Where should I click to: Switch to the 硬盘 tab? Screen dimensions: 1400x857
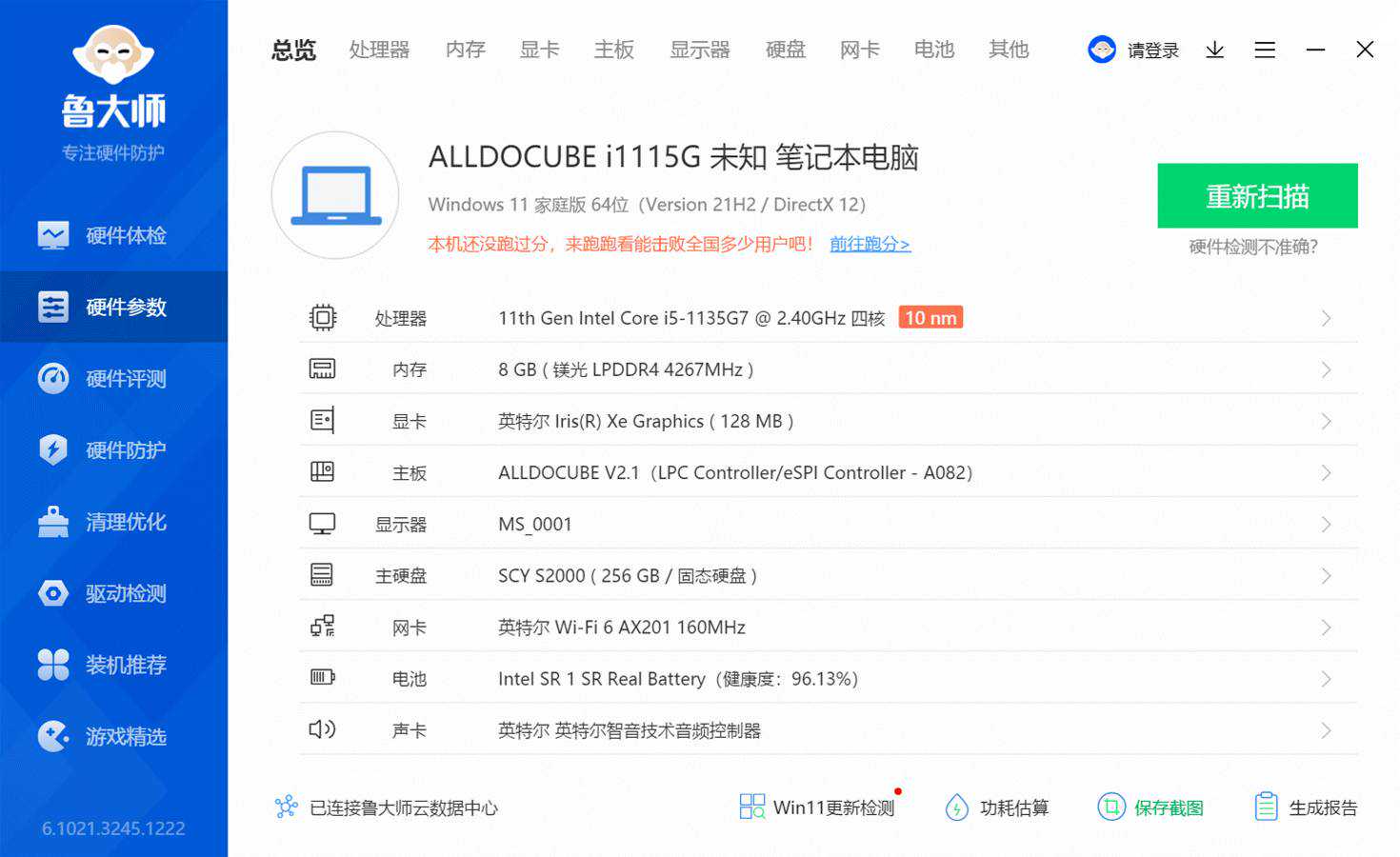[785, 50]
